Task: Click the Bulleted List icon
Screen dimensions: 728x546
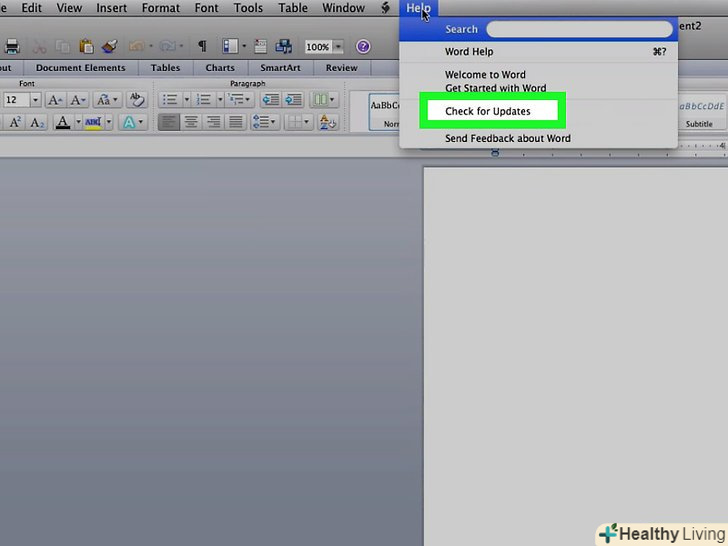Action: [x=170, y=99]
